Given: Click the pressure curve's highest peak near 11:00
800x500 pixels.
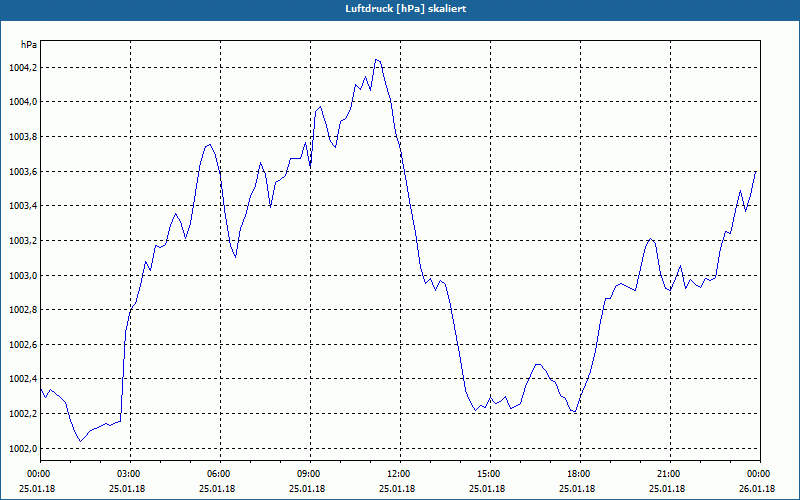Looking at the screenshot, I should 376,59.
